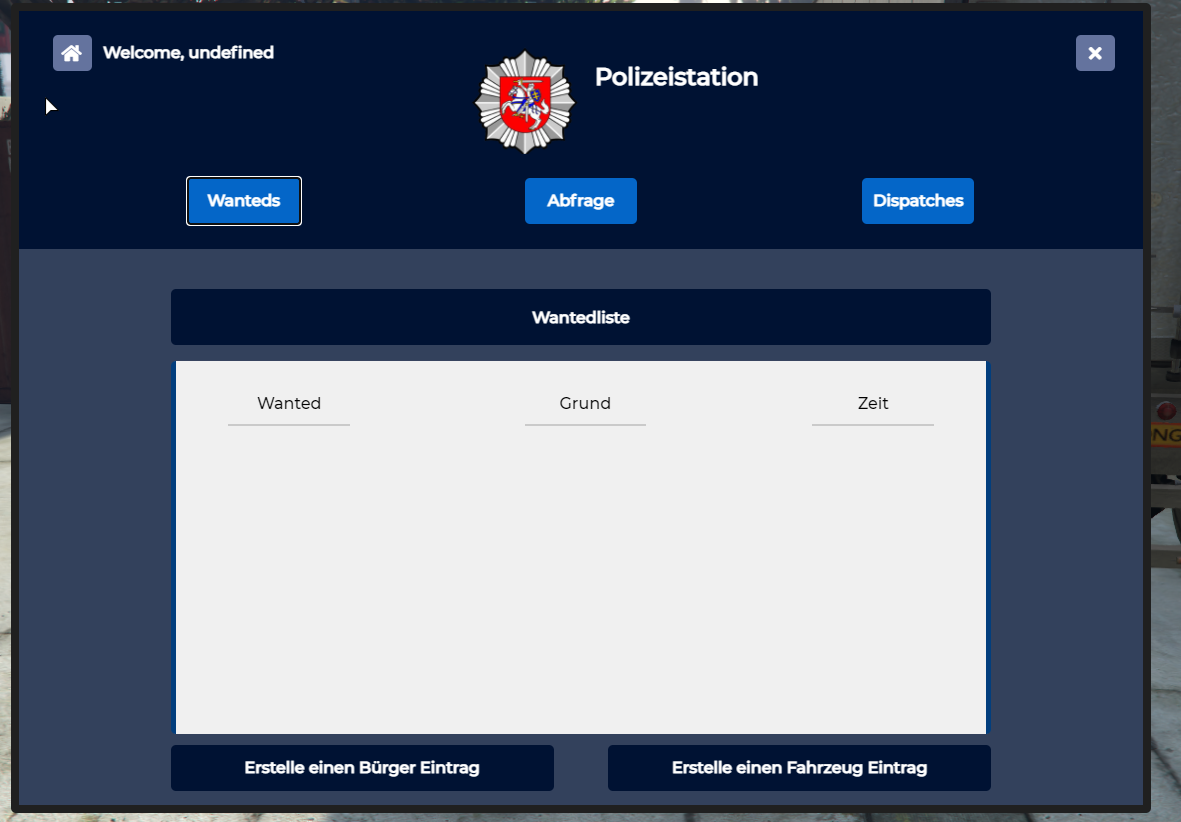The height and width of the screenshot is (822, 1181).
Task: Click the Zeit column header
Action: 873,403
